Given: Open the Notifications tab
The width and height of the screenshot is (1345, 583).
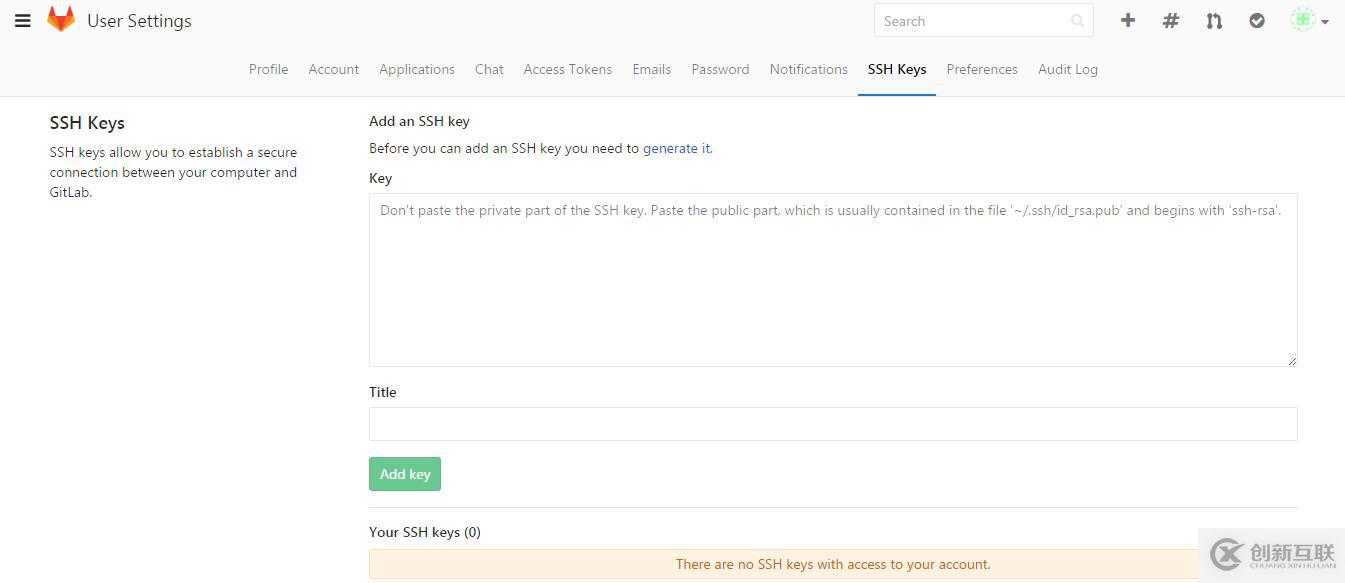Looking at the screenshot, I should tap(808, 69).
